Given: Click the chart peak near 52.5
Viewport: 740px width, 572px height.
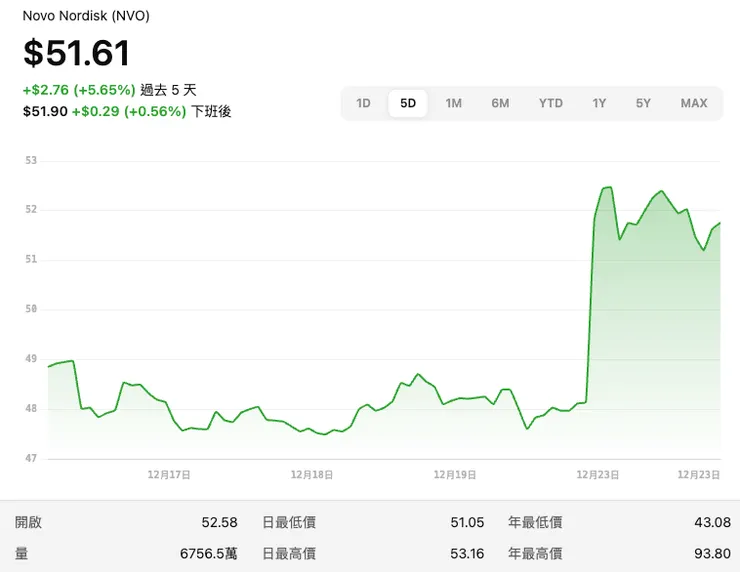Looking at the screenshot, I should click(608, 187).
